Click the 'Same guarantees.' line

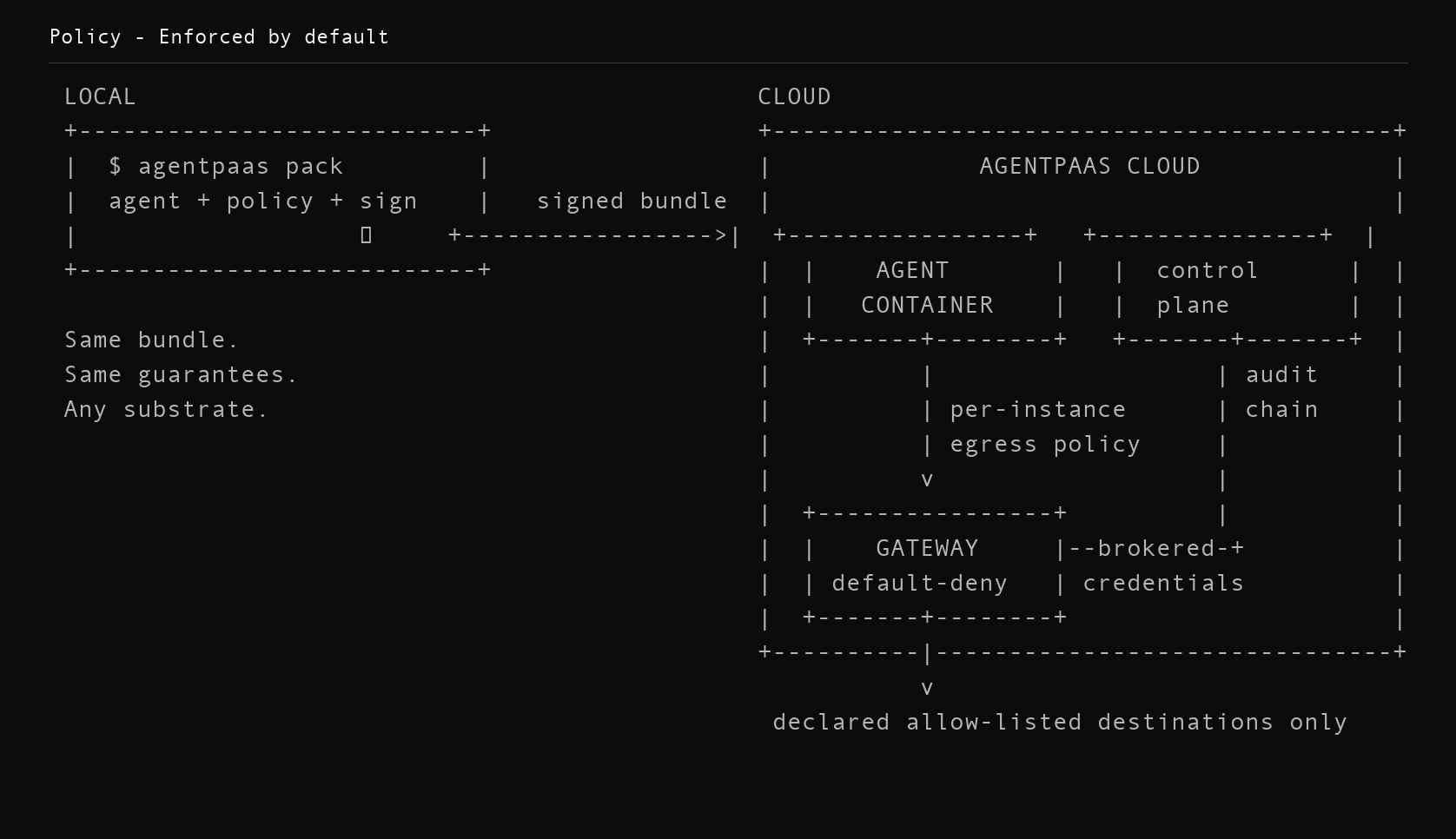[181, 374]
